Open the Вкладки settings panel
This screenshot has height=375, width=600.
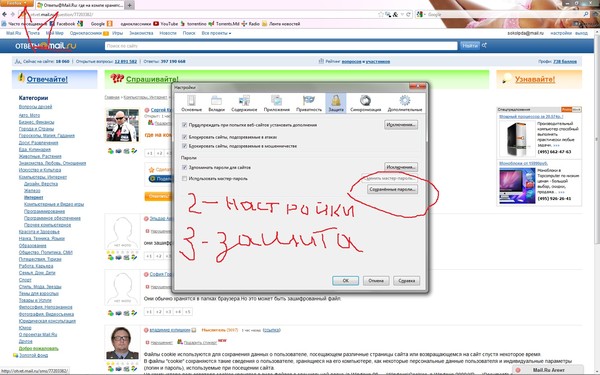click(x=216, y=103)
